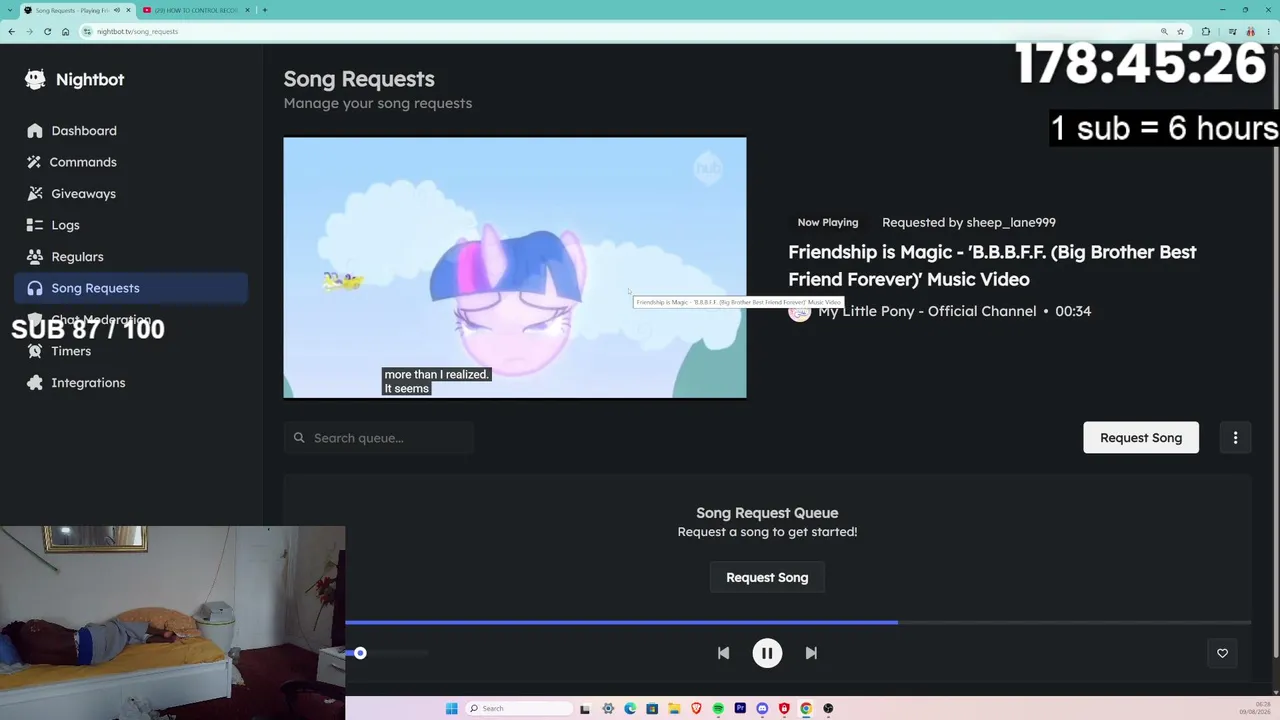Click Request Song button in the empty queue
1280x720 pixels.
click(x=767, y=577)
